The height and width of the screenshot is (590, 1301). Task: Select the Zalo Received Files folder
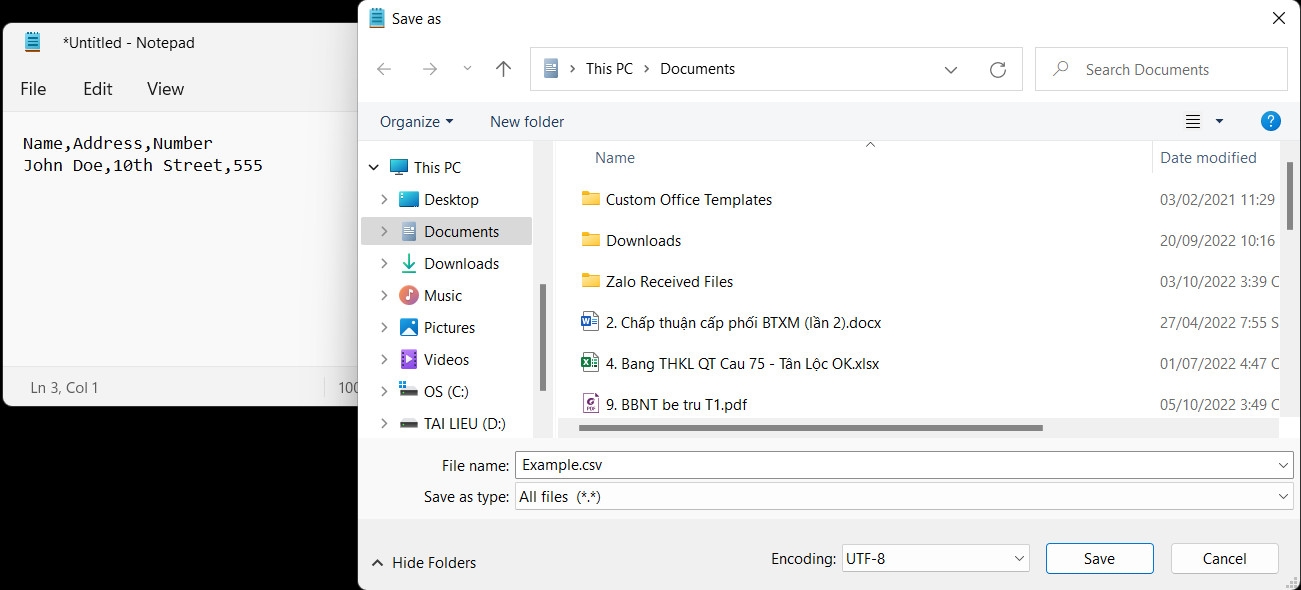pyautogui.click(x=669, y=281)
